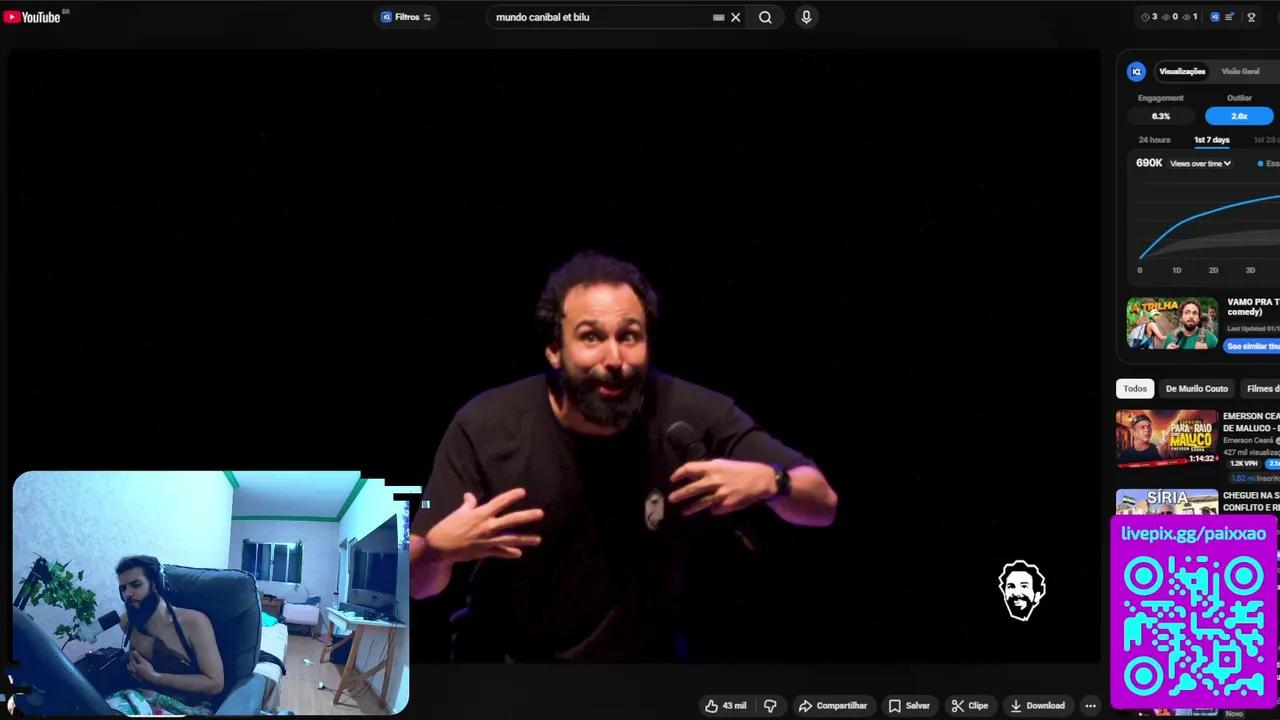Click the thumbs-down dislike icon
This screenshot has height=720, width=1280.
pyautogui.click(x=769, y=705)
